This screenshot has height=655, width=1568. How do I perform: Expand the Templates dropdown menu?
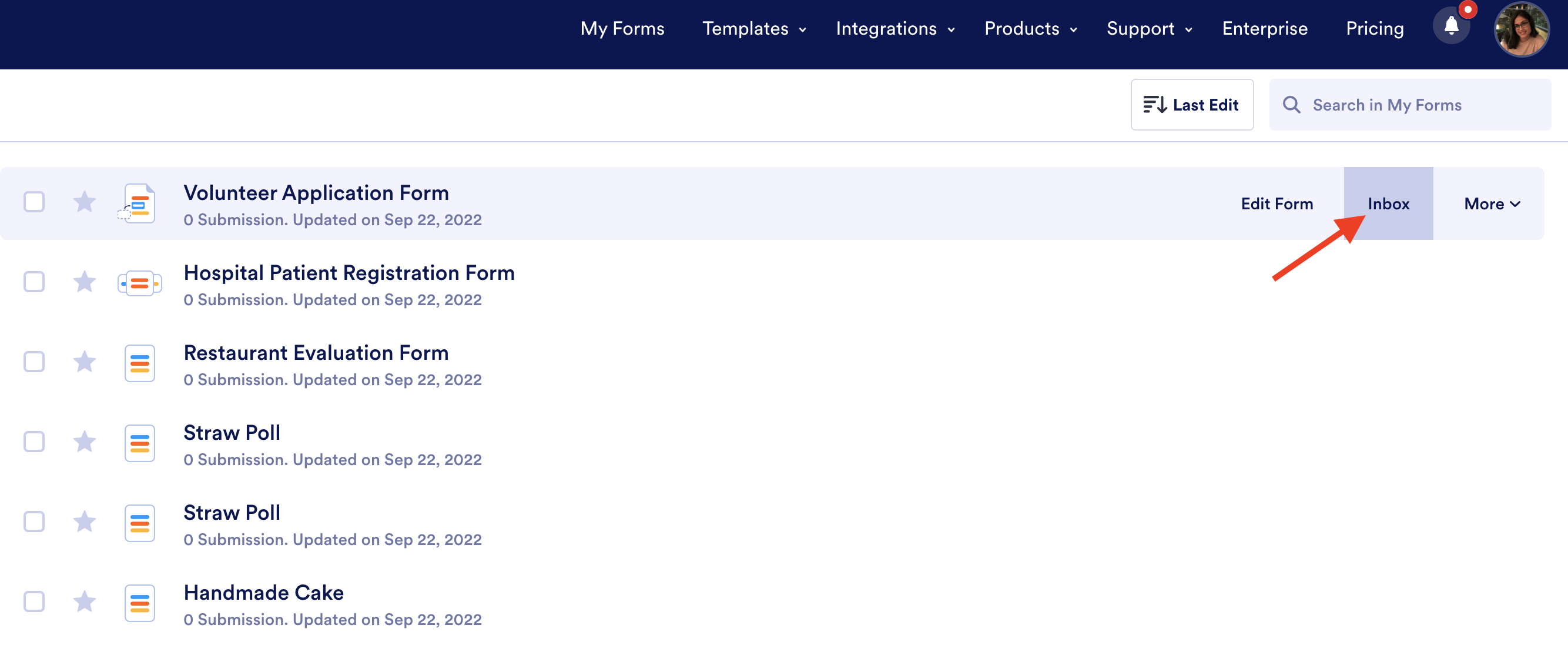pyautogui.click(x=753, y=29)
